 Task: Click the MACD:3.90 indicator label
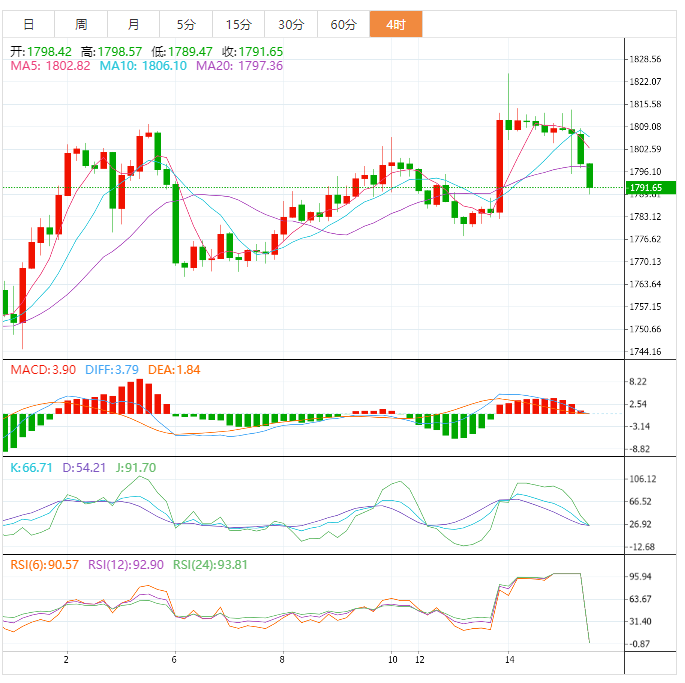pyautogui.click(x=42, y=370)
